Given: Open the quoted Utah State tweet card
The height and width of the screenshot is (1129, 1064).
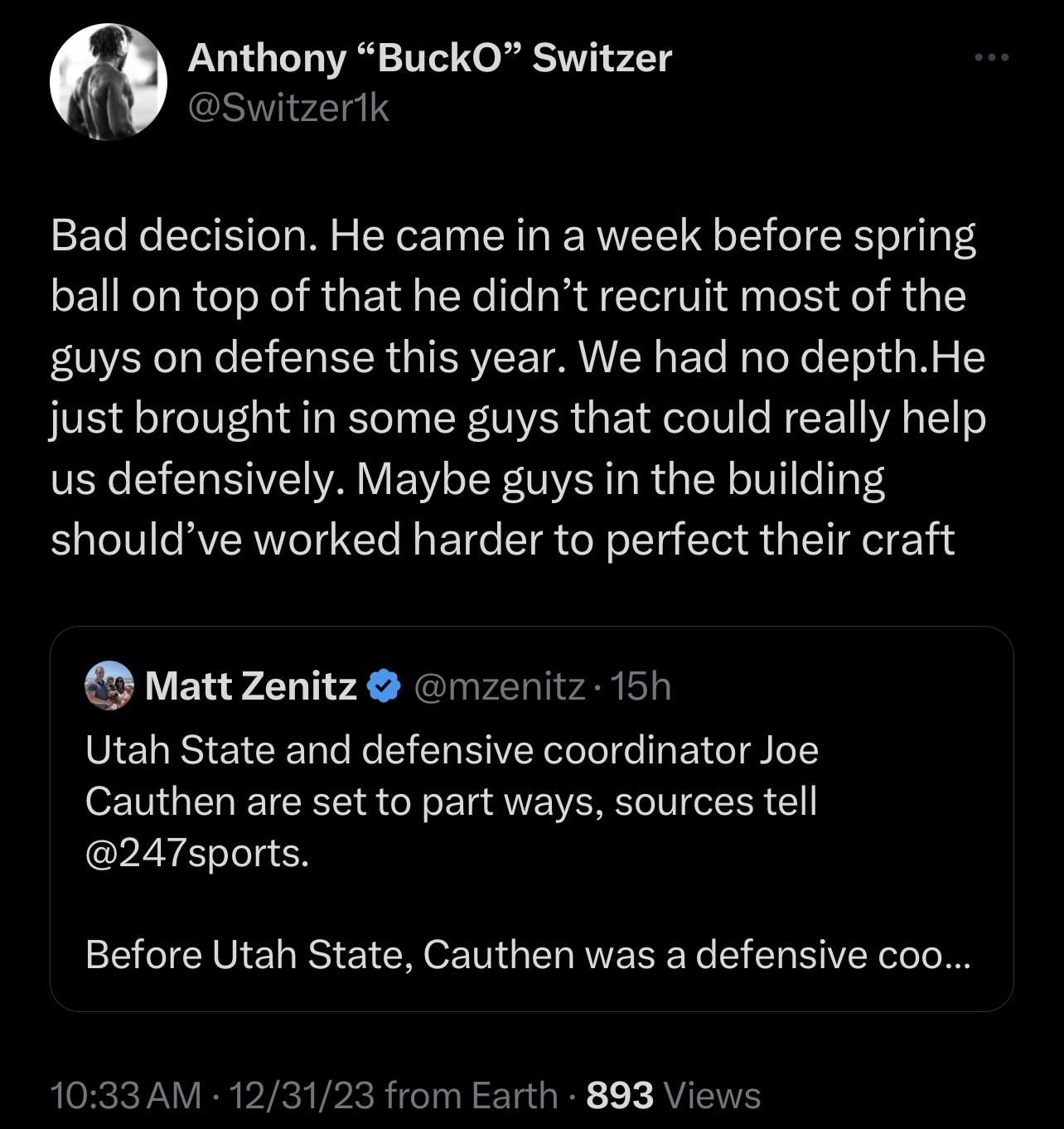Looking at the screenshot, I should point(532,819).
